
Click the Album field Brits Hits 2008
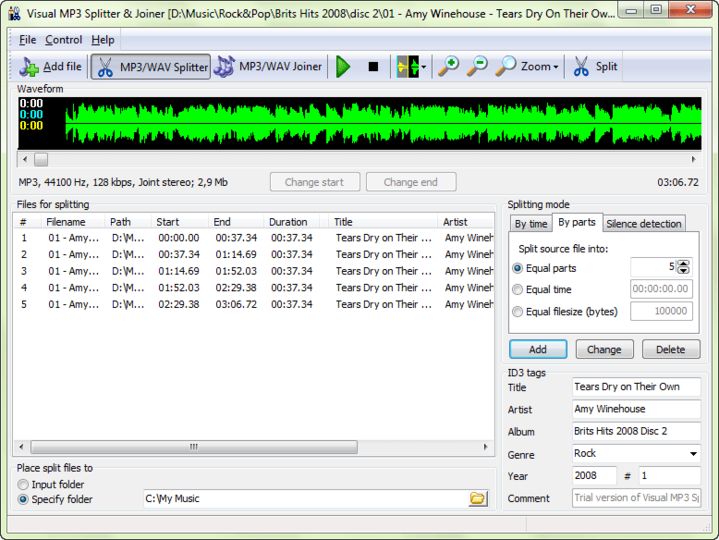coord(636,431)
